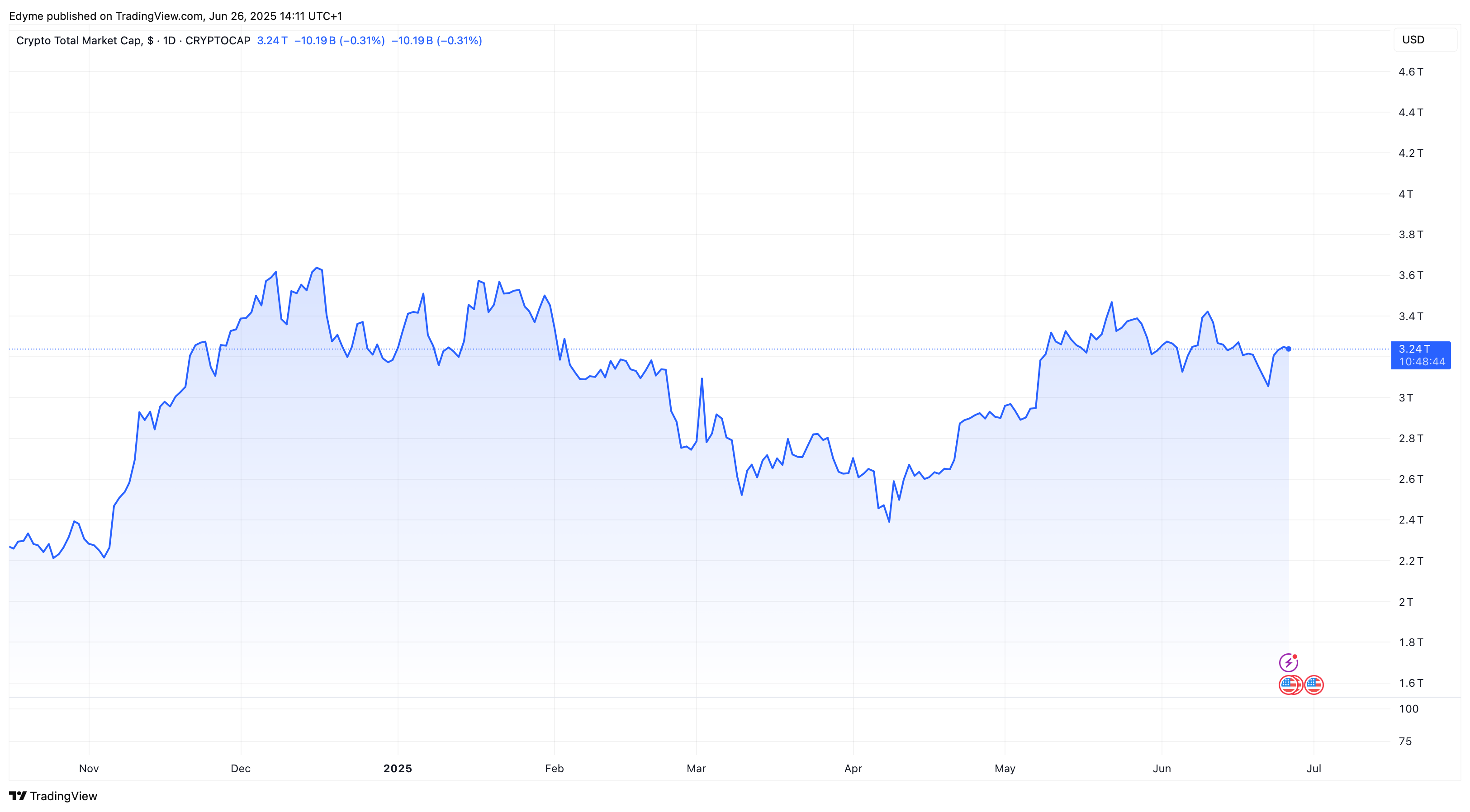Open the USD currency selector

1425,40
